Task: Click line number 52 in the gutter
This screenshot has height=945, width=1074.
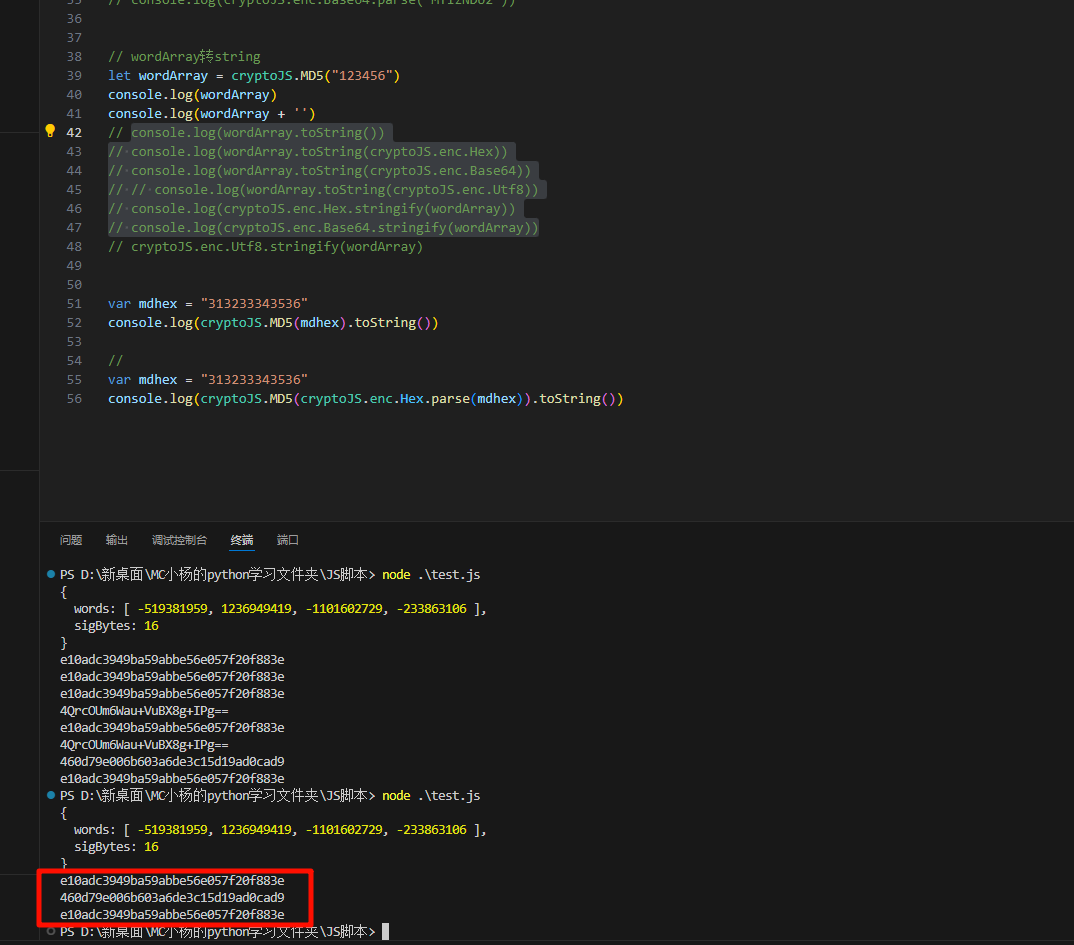Action: (74, 322)
